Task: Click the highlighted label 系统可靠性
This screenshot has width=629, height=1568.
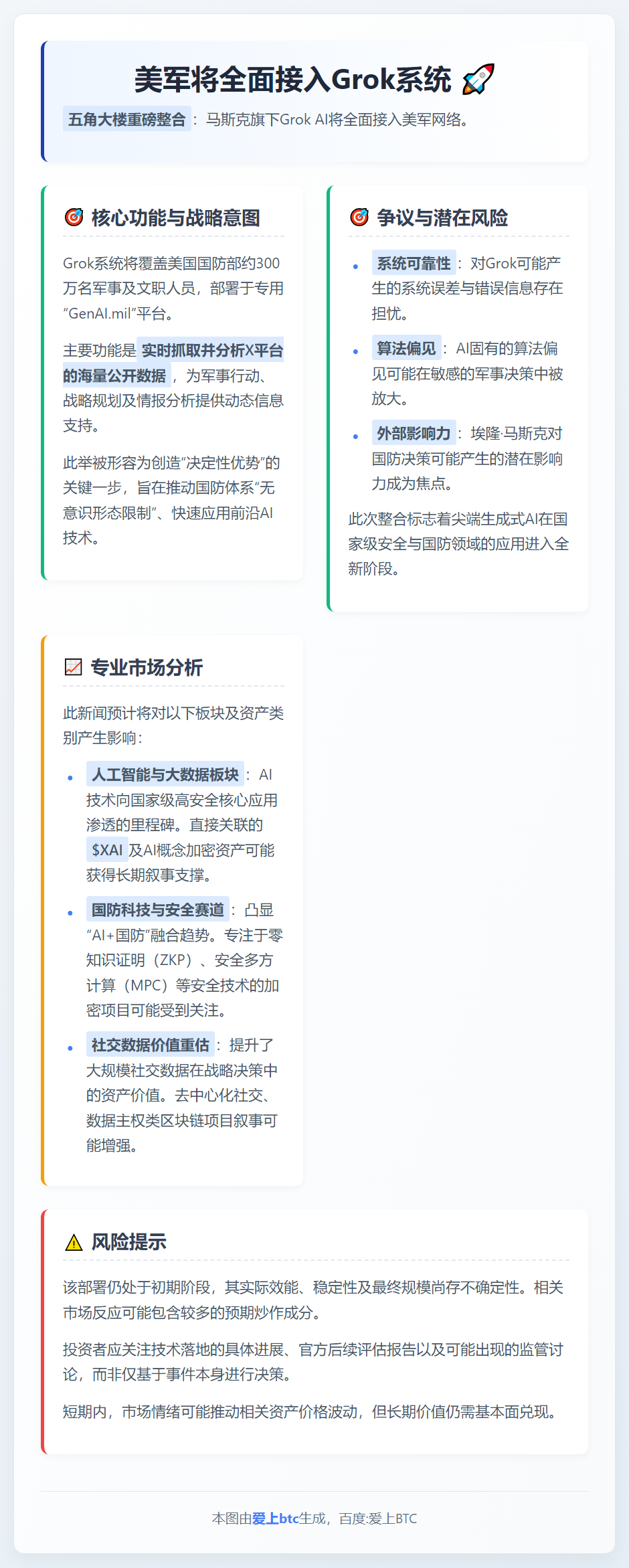Action: [x=414, y=263]
